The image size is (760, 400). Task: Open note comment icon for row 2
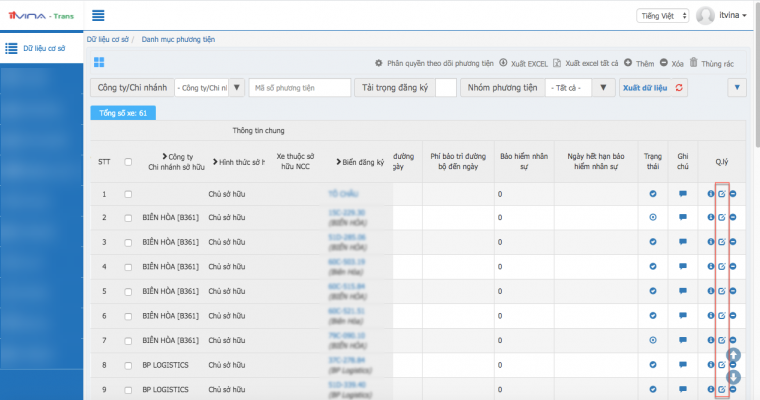click(x=683, y=217)
